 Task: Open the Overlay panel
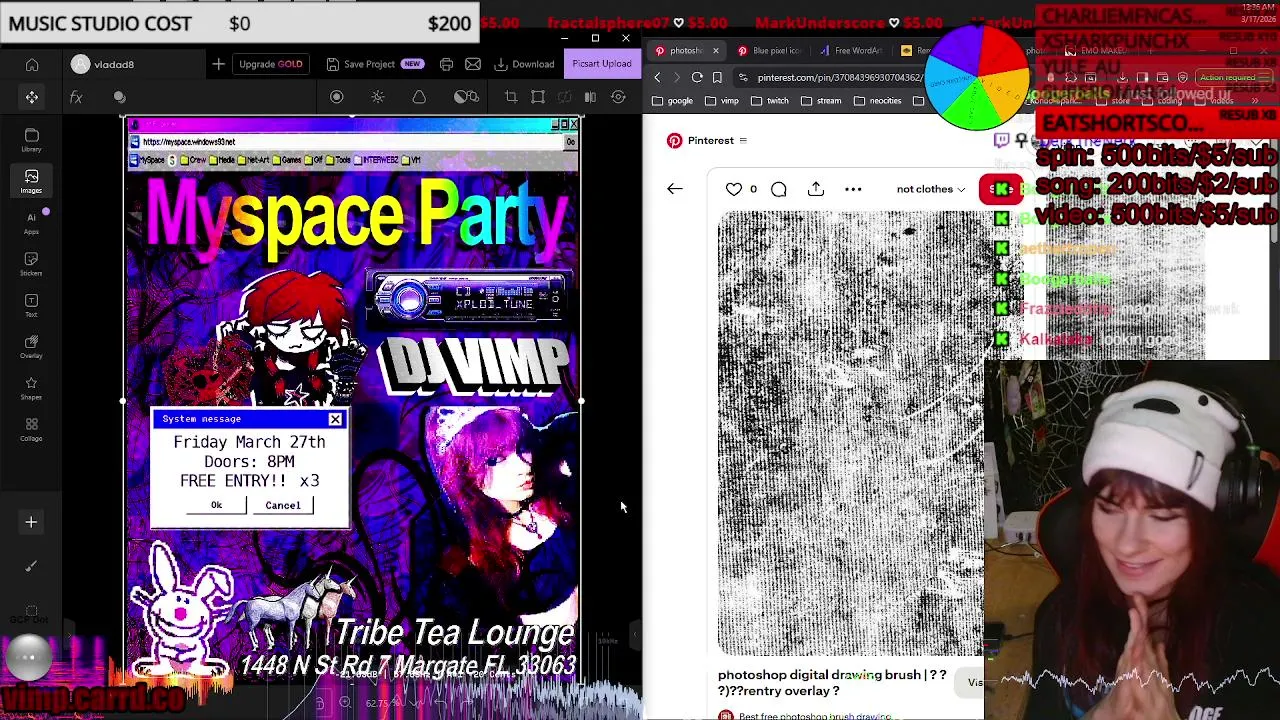pos(32,346)
